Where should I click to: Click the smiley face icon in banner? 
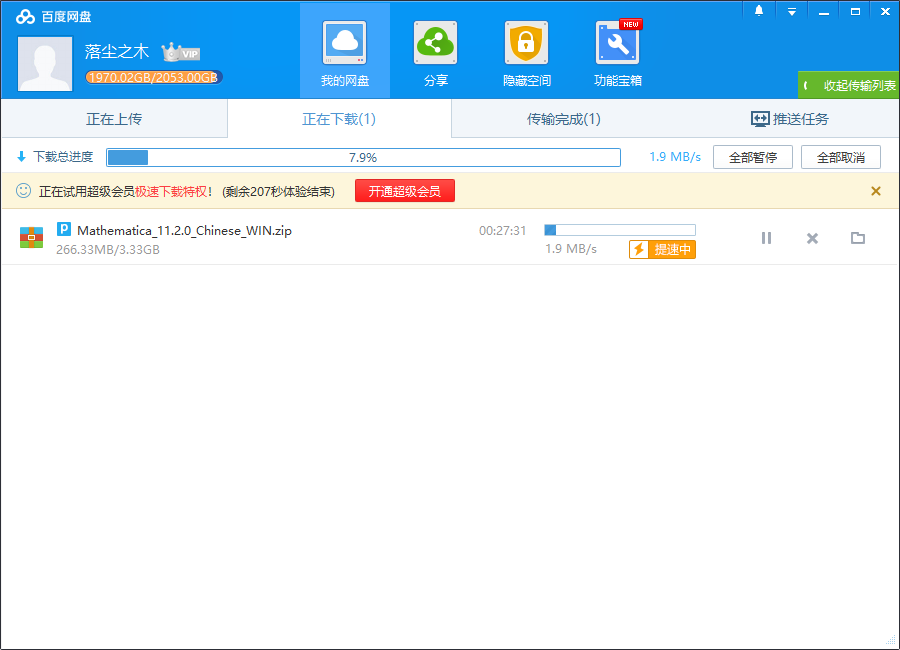[x=24, y=191]
